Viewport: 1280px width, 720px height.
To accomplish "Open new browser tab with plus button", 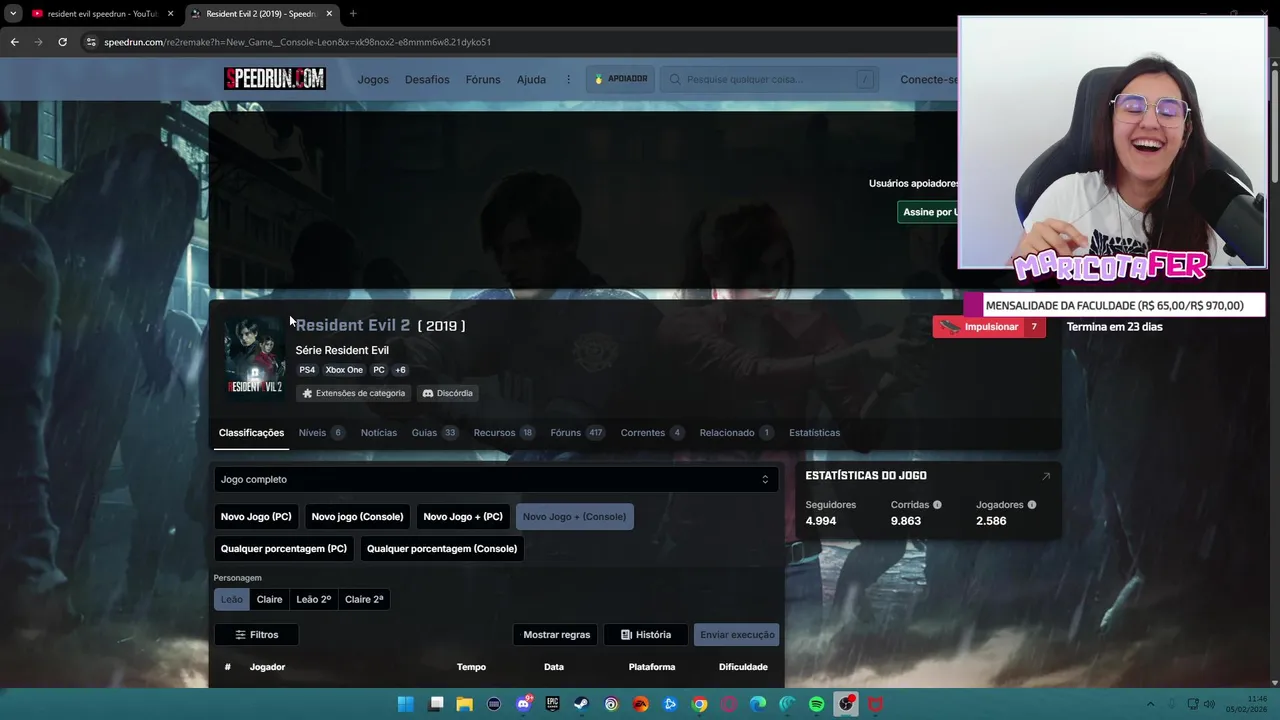I will (353, 14).
